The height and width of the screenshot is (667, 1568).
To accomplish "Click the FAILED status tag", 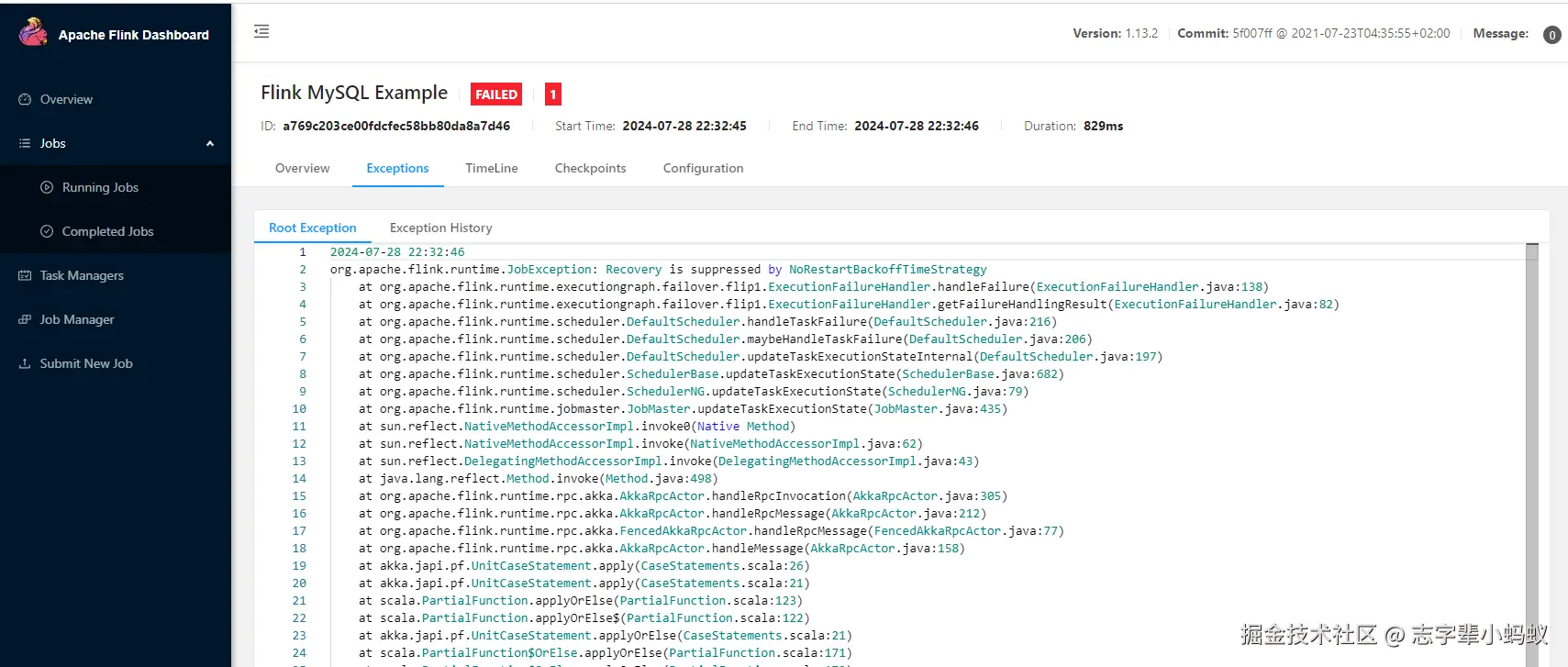I will tap(496, 94).
